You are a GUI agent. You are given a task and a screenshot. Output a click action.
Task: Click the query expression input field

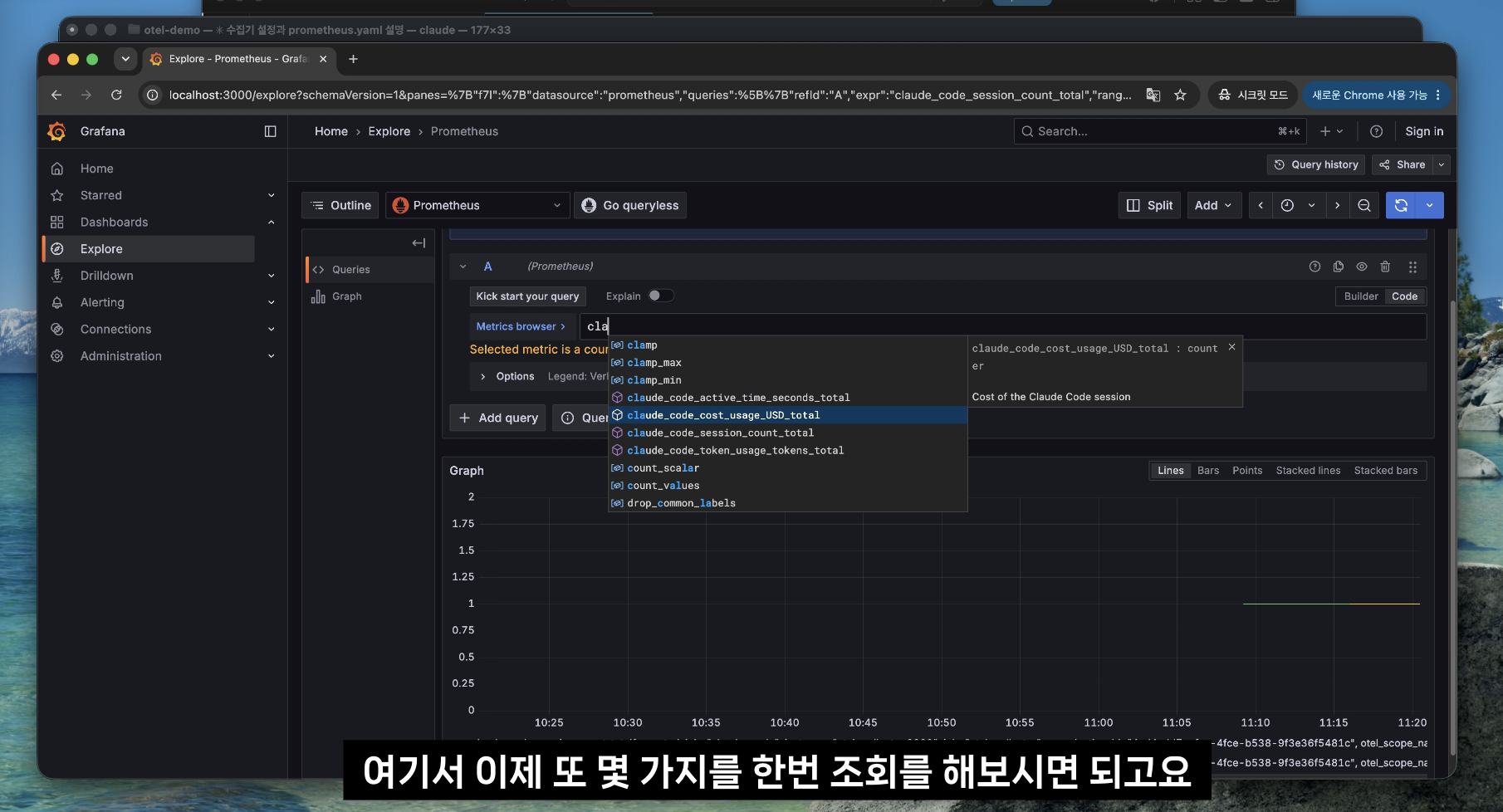coord(1003,326)
